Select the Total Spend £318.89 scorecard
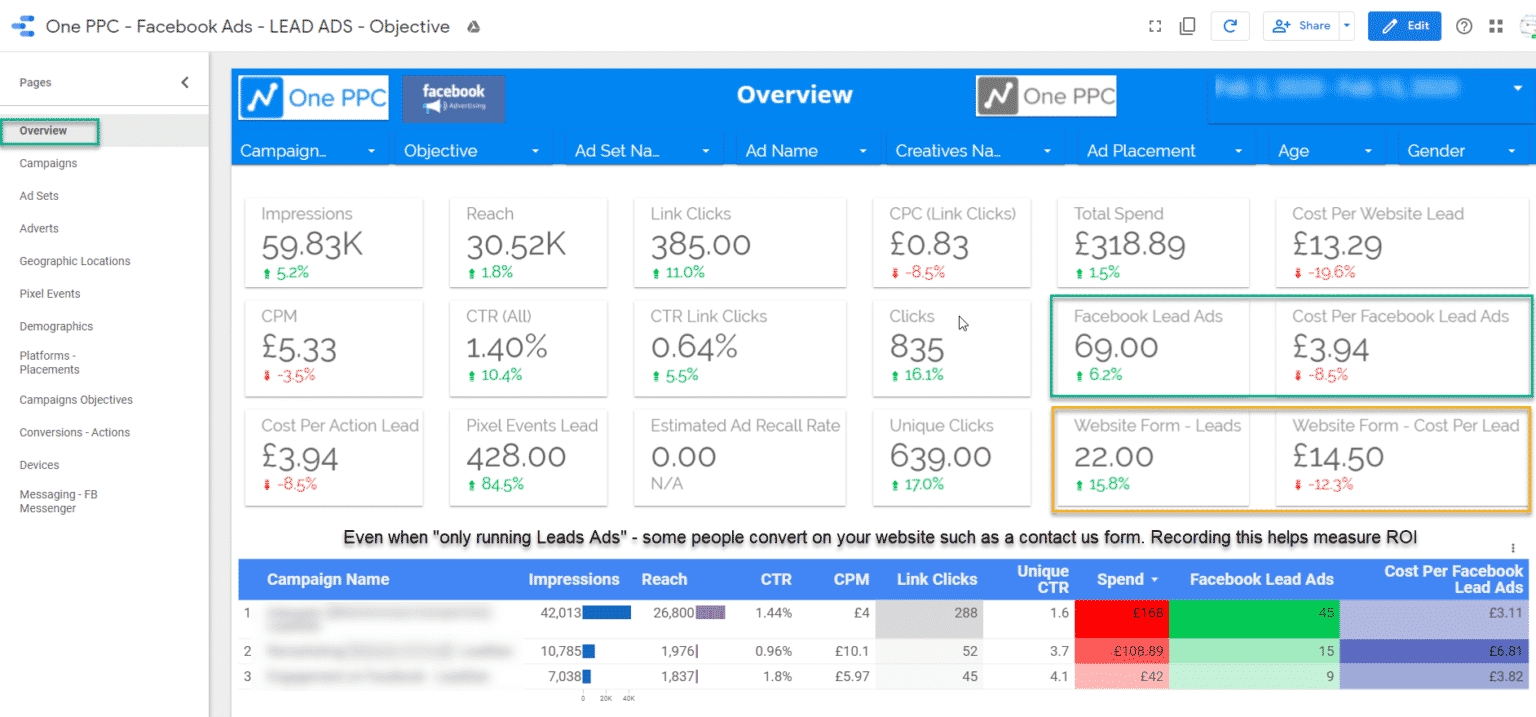This screenshot has height=717, width=1536. click(1153, 242)
